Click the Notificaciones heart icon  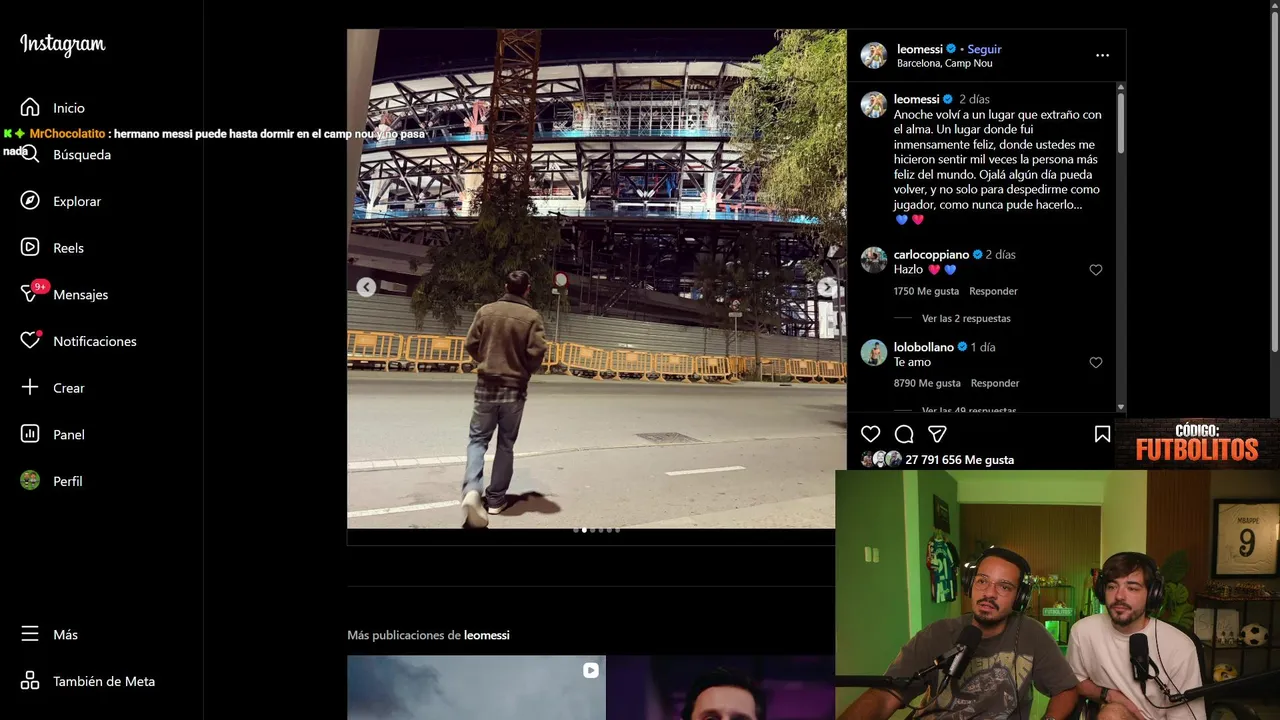30,341
